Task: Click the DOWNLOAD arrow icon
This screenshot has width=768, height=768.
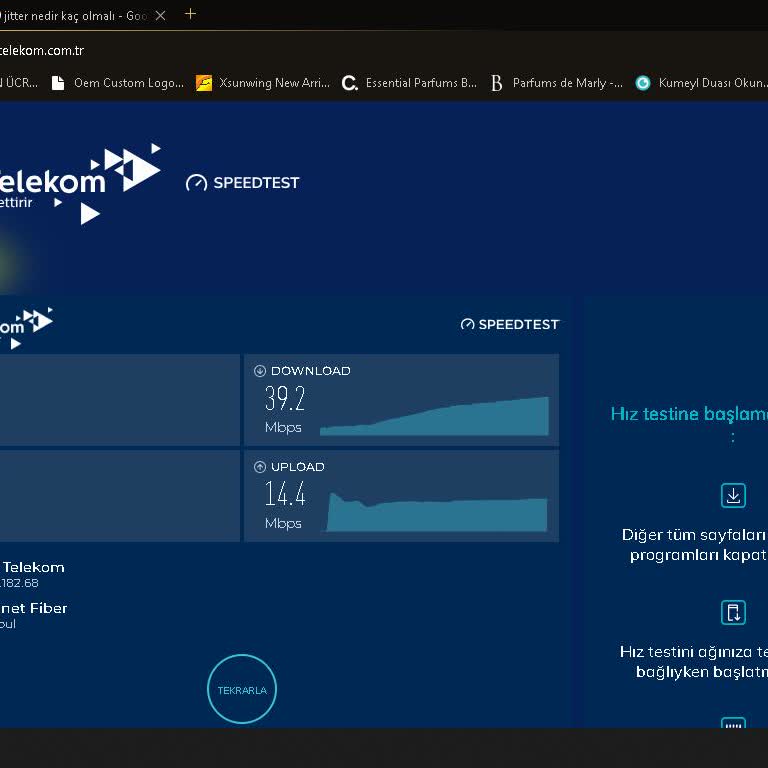Action: tap(260, 371)
